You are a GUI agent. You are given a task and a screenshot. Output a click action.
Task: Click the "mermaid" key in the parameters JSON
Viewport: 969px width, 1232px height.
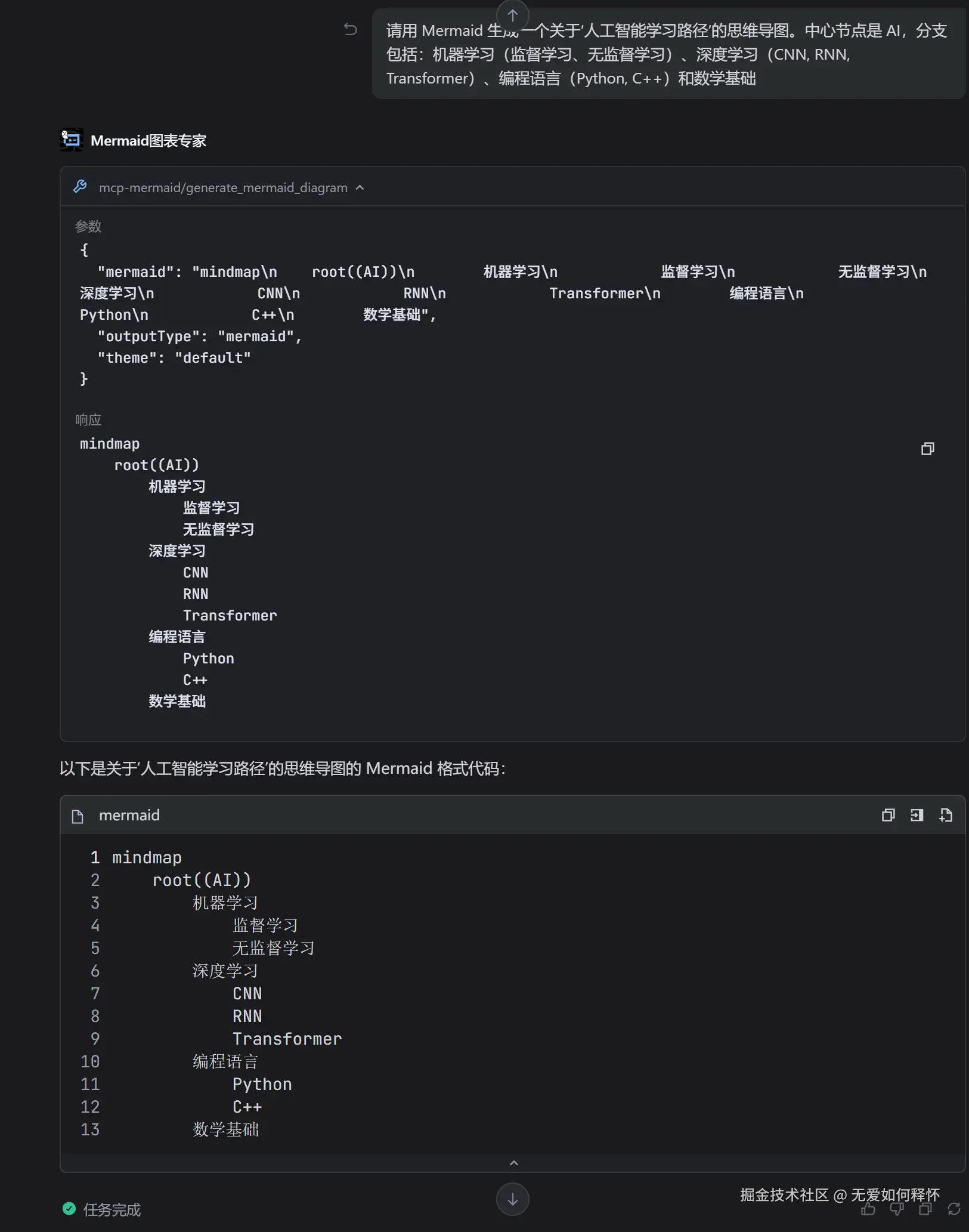[x=135, y=272]
